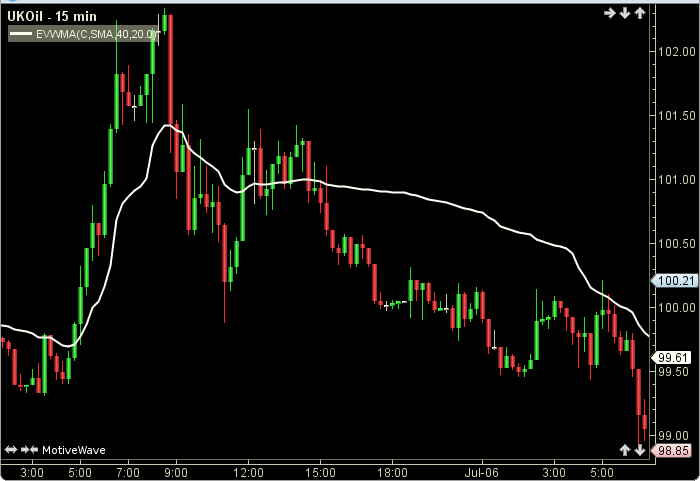Click the 18:00 time axis label
This screenshot has width=700, height=481.
click(x=392, y=473)
